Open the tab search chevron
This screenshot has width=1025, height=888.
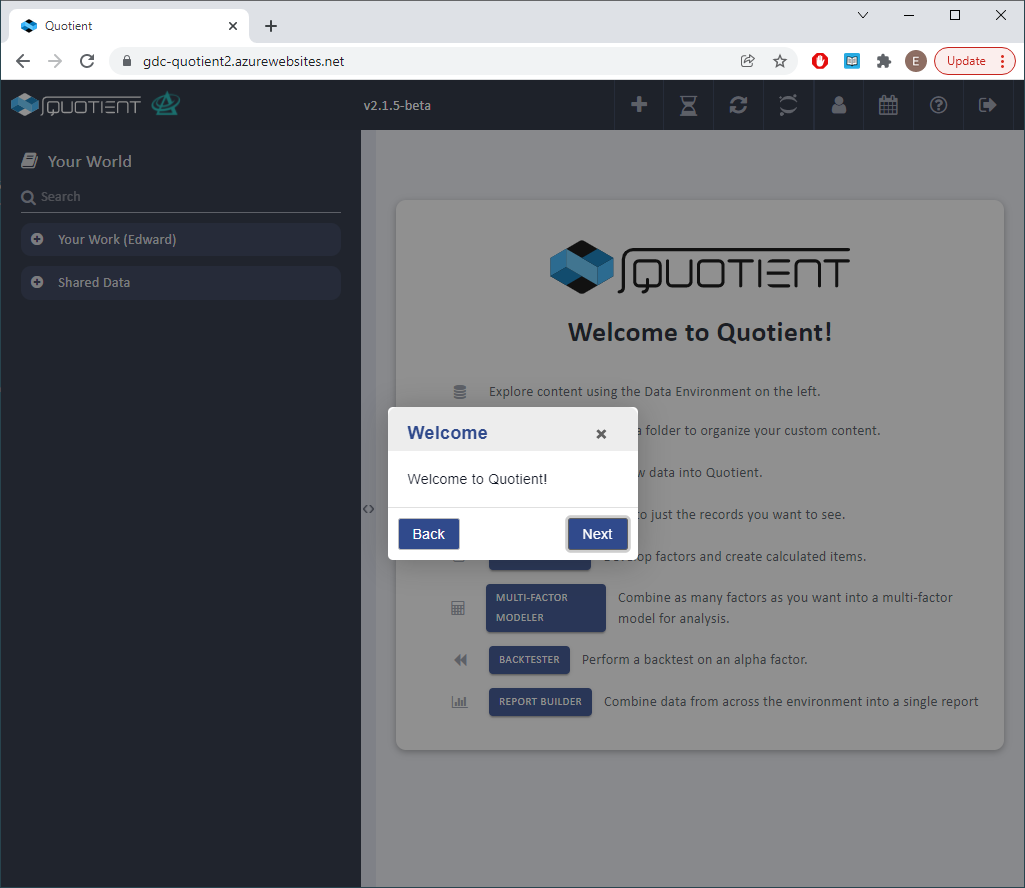(863, 15)
